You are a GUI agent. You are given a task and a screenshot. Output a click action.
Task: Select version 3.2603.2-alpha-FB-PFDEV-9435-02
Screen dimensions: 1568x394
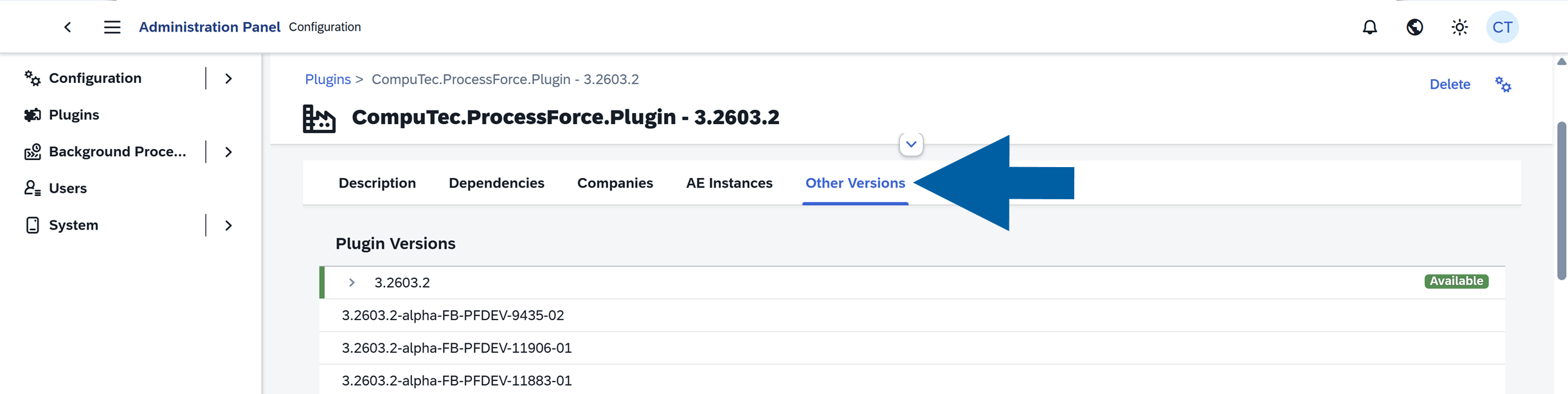click(453, 315)
